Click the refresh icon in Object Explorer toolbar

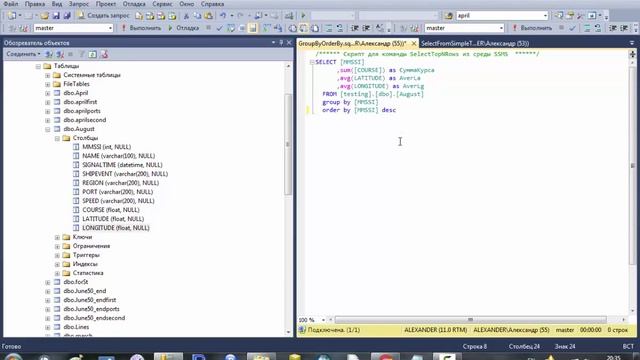(93, 54)
